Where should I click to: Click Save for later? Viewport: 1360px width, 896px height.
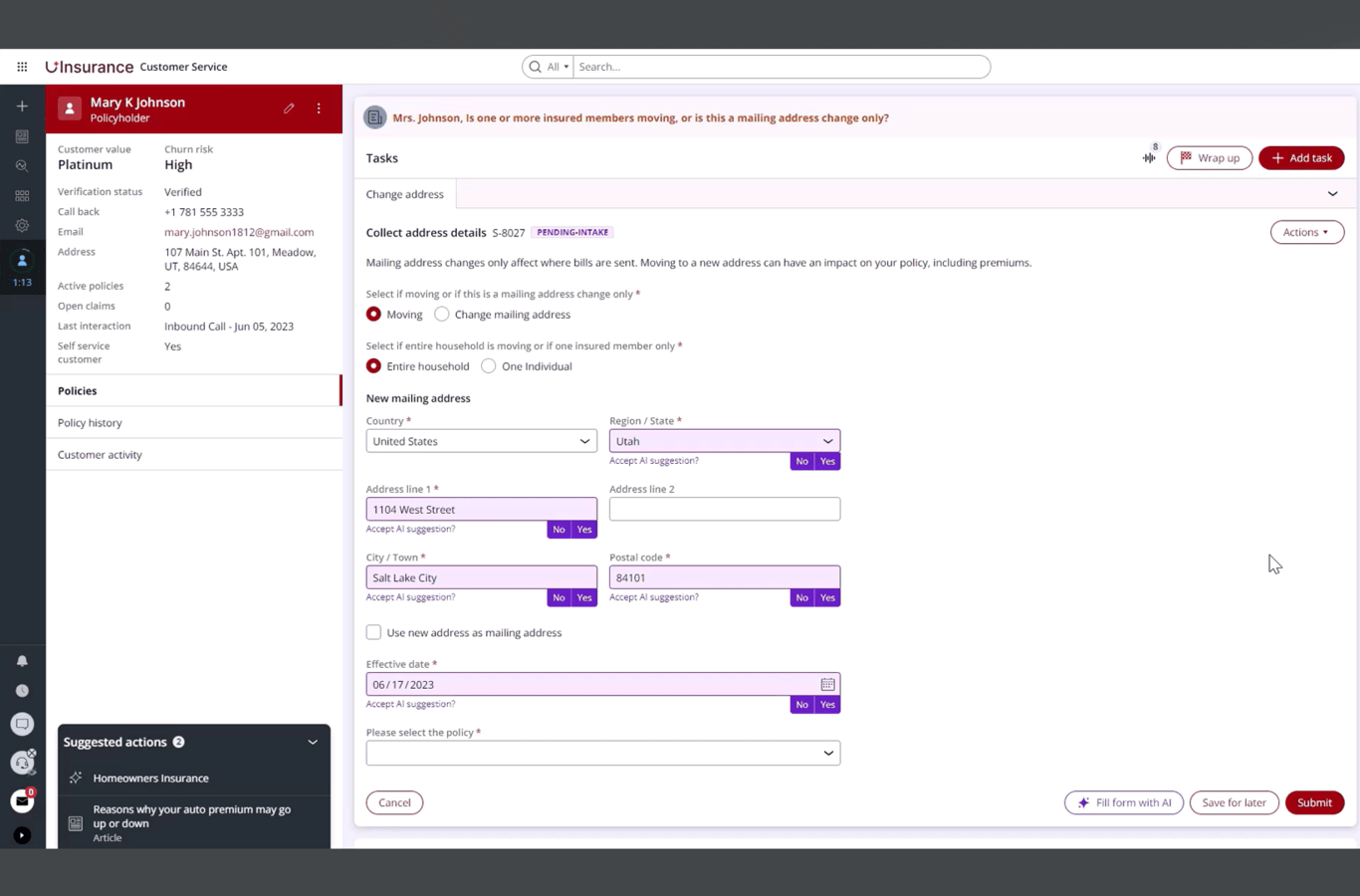1234,802
